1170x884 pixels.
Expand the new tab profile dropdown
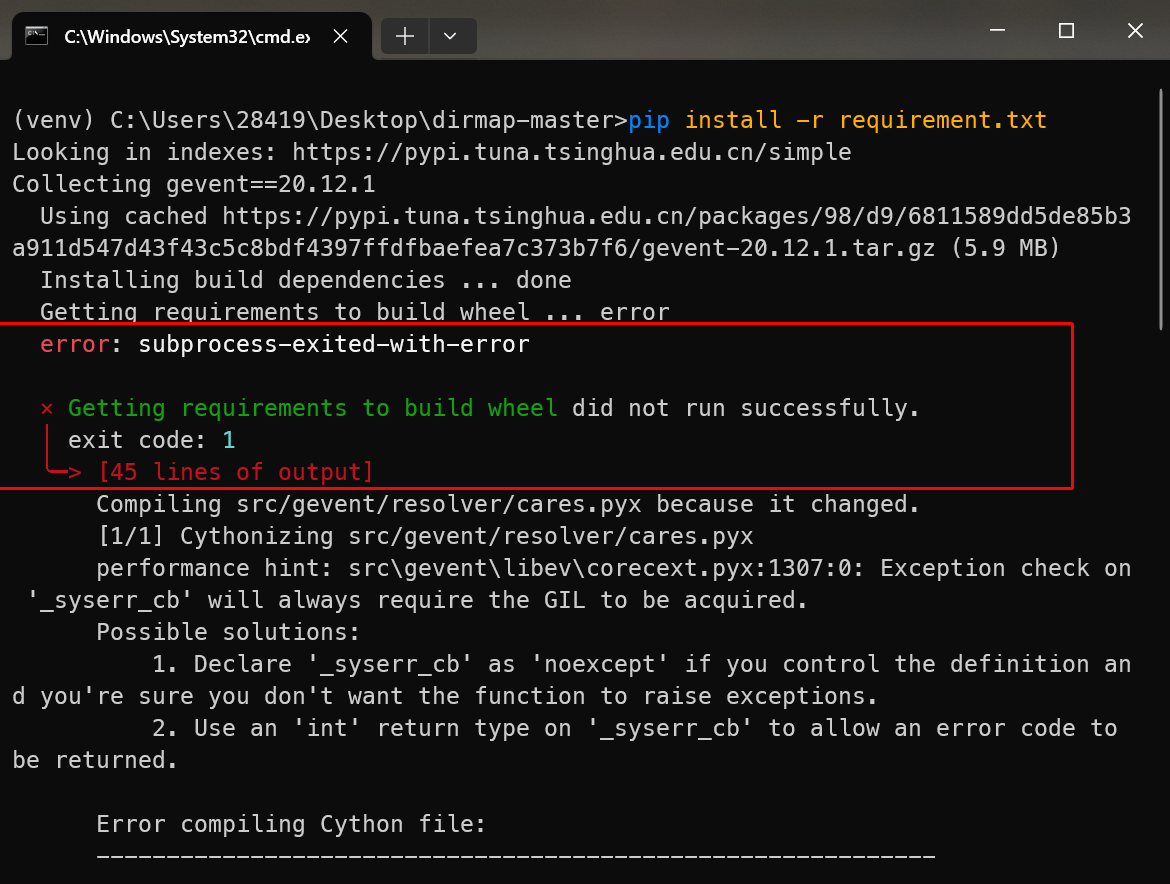point(451,36)
